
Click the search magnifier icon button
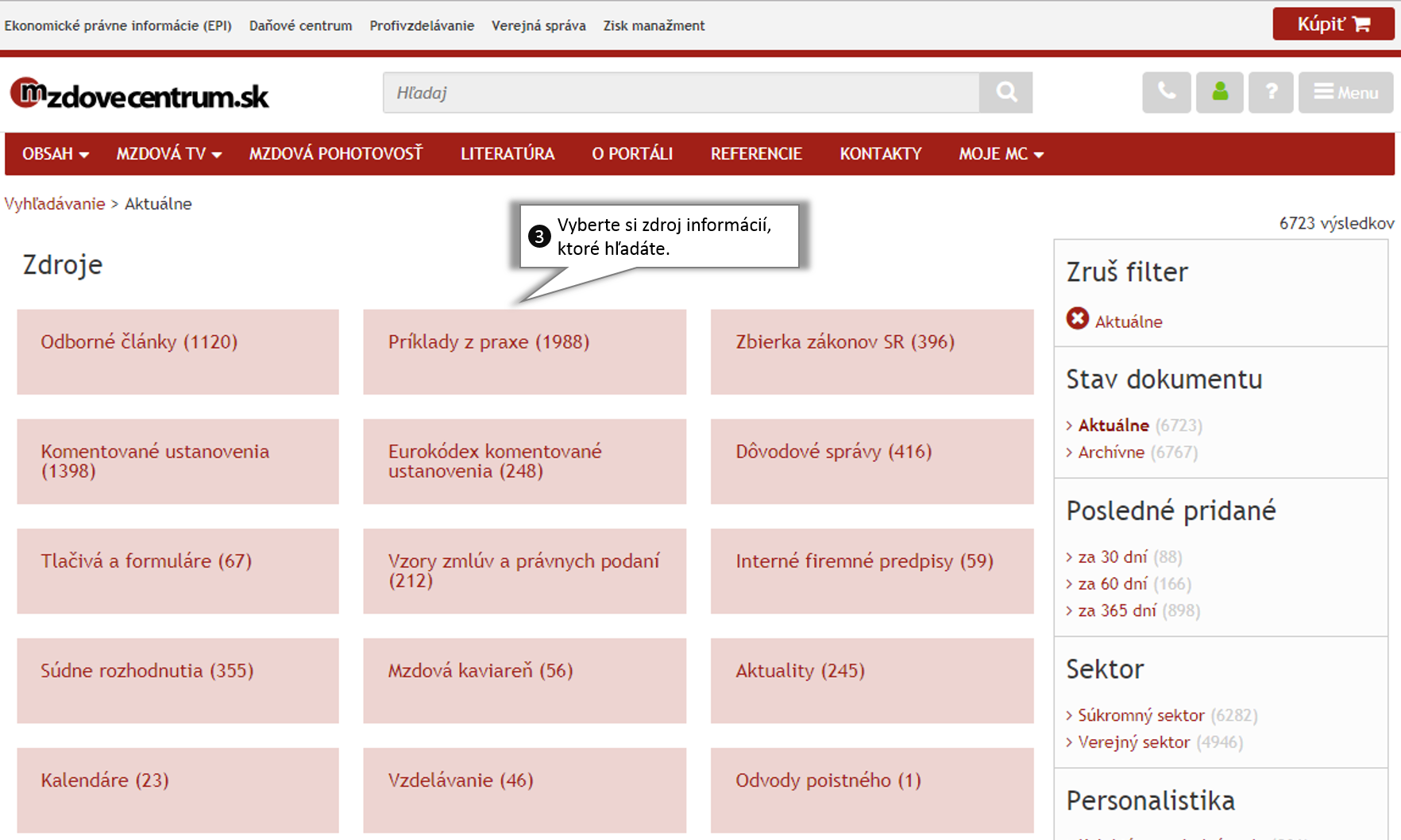pyautogui.click(x=1005, y=93)
